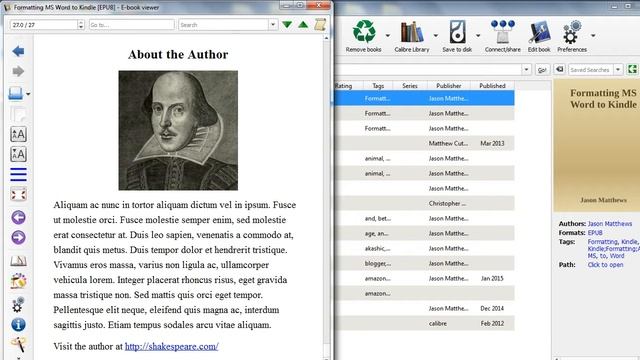Go back in the e-book viewer
Image resolution: width=640 pixels, height=360 pixels.
pos(18,51)
